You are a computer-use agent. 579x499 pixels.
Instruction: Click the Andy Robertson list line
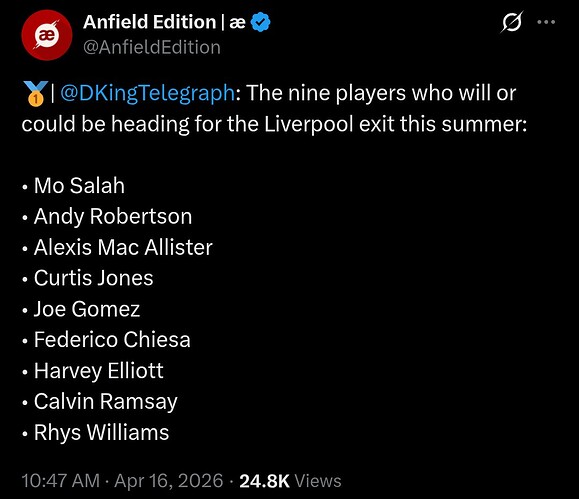(x=107, y=216)
